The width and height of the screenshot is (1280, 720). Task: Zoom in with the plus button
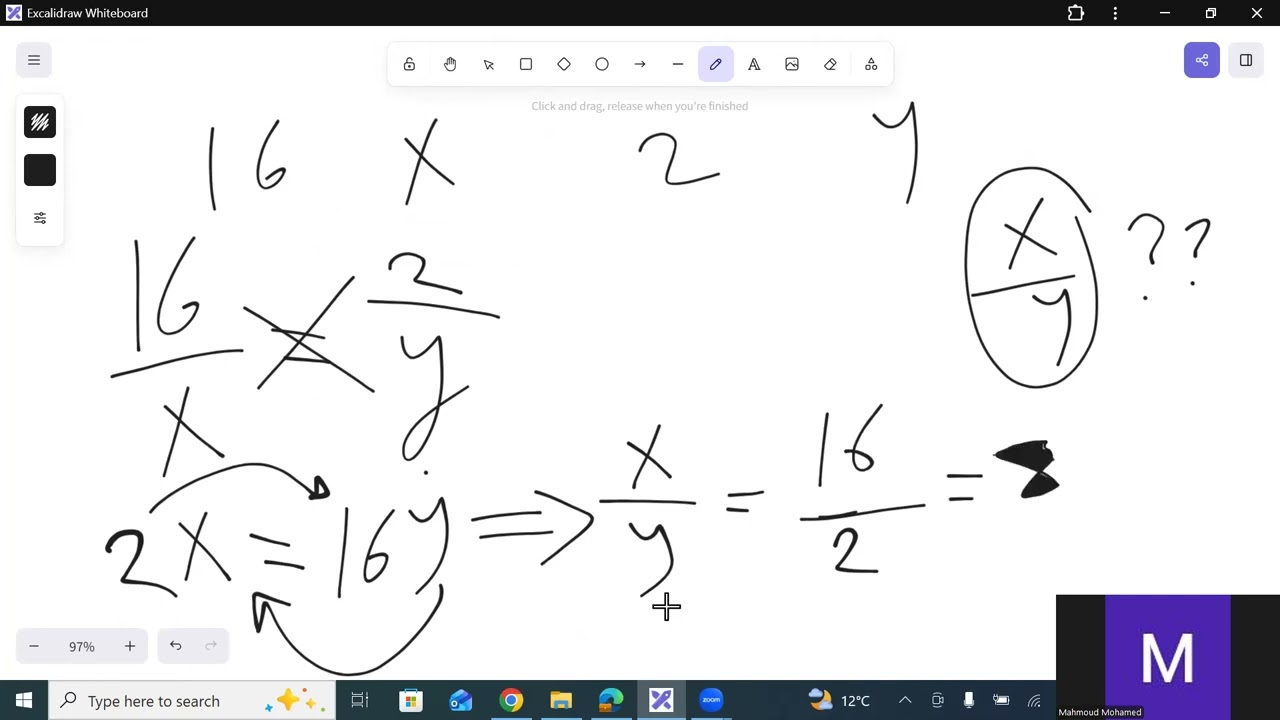pos(129,646)
